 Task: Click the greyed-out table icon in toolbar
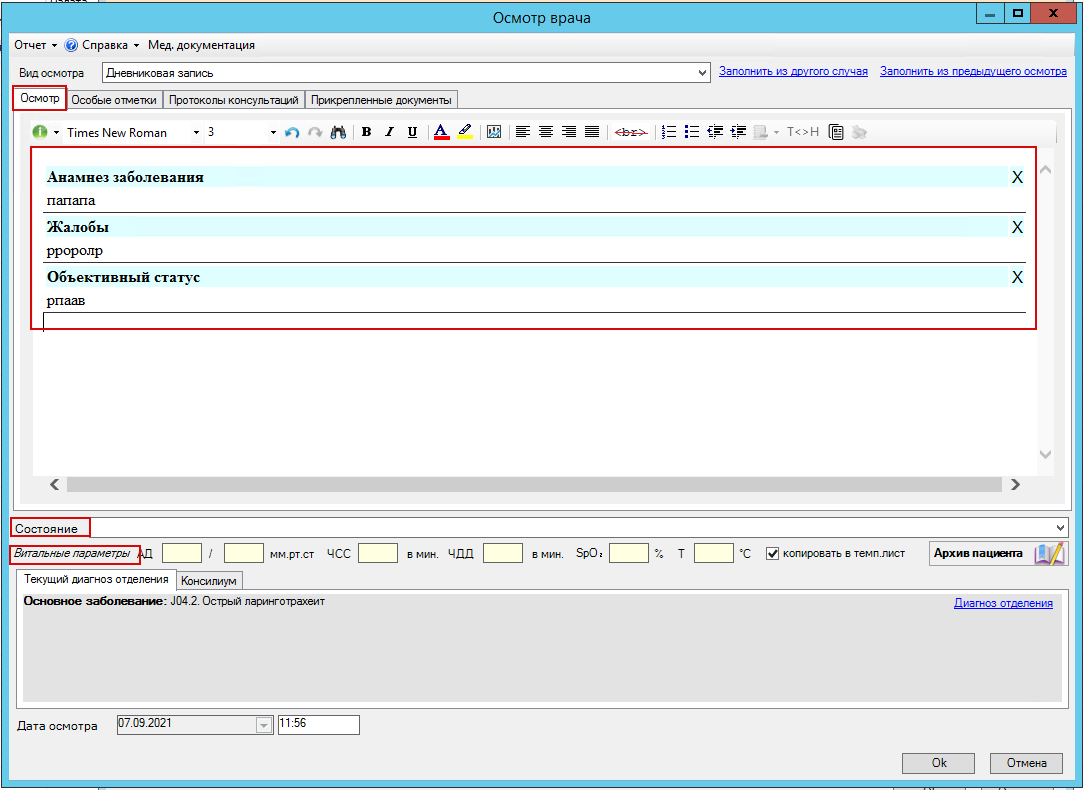760,132
